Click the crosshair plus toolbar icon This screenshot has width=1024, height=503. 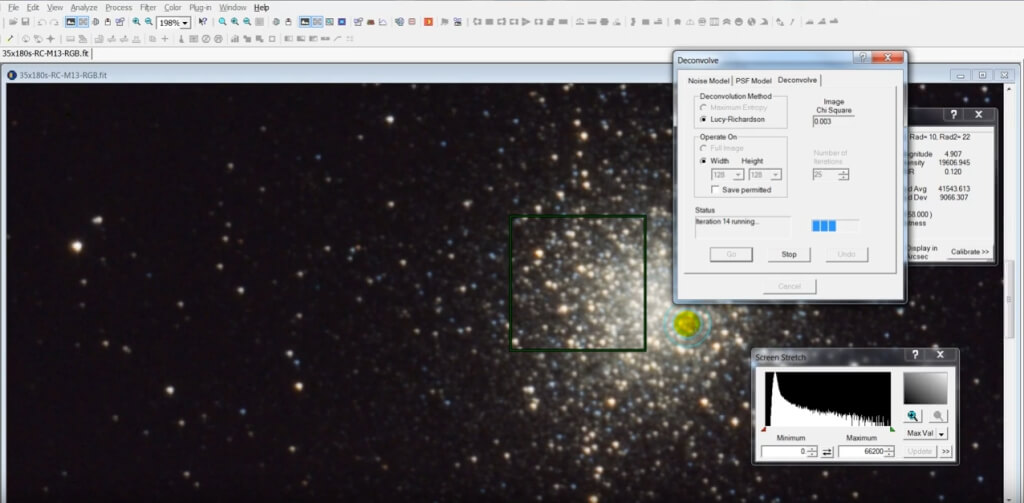[x=165, y=39]
